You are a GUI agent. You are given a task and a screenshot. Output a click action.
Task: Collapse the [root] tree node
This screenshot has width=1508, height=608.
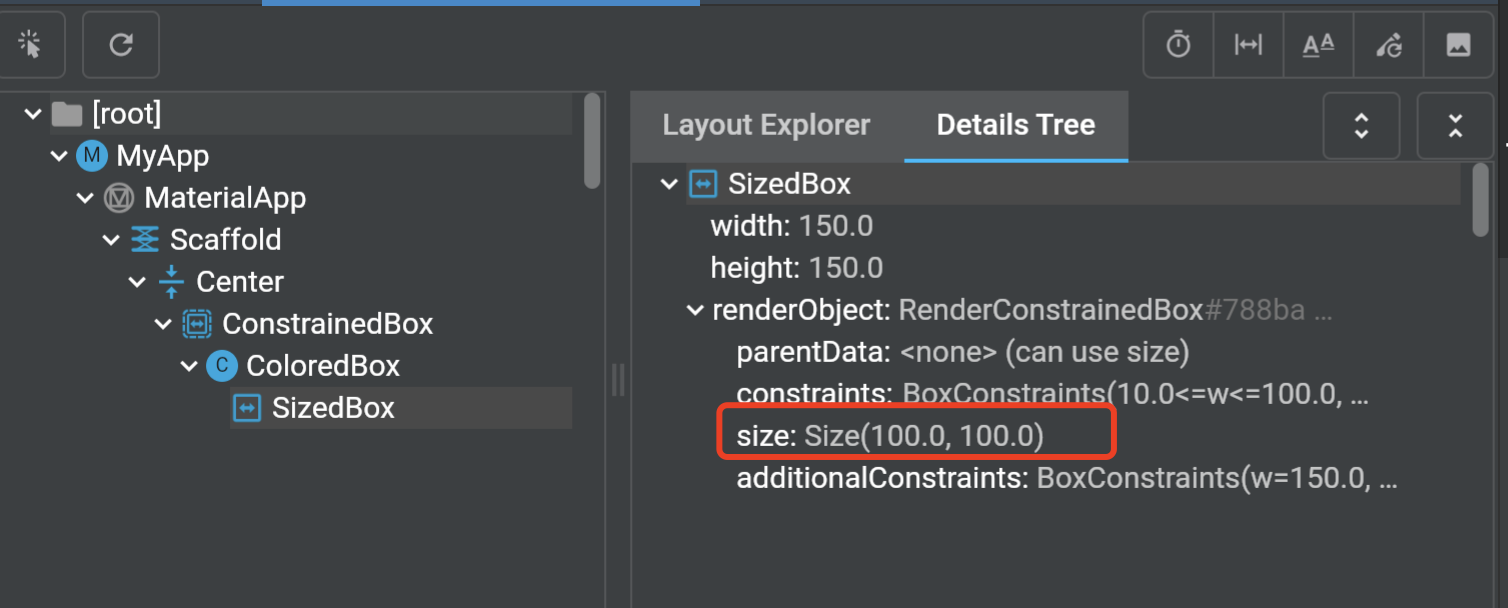coord(32,114)
